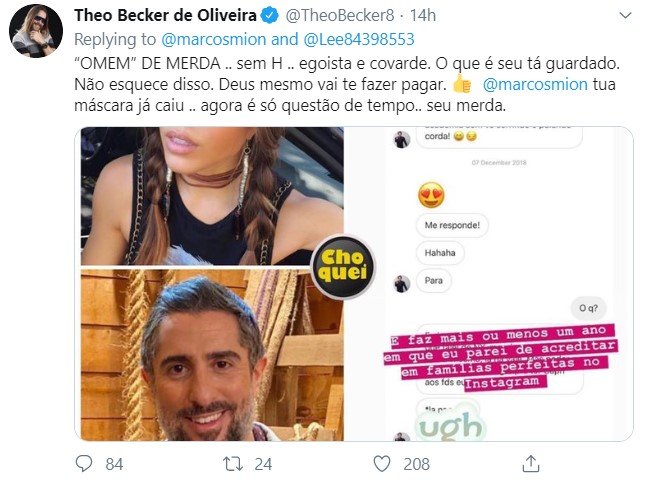Open the 14h timestamp link
Screen dimensions: 648x480
[423, 15]
